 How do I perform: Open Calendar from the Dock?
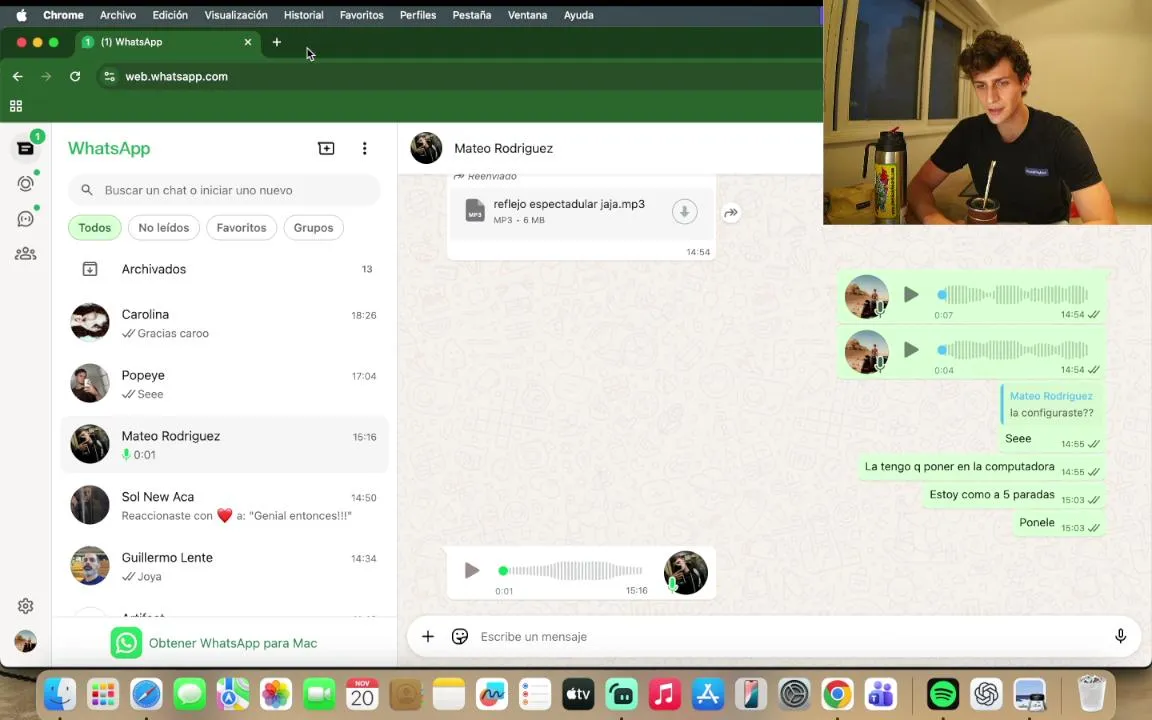click(x=362, y=694)
